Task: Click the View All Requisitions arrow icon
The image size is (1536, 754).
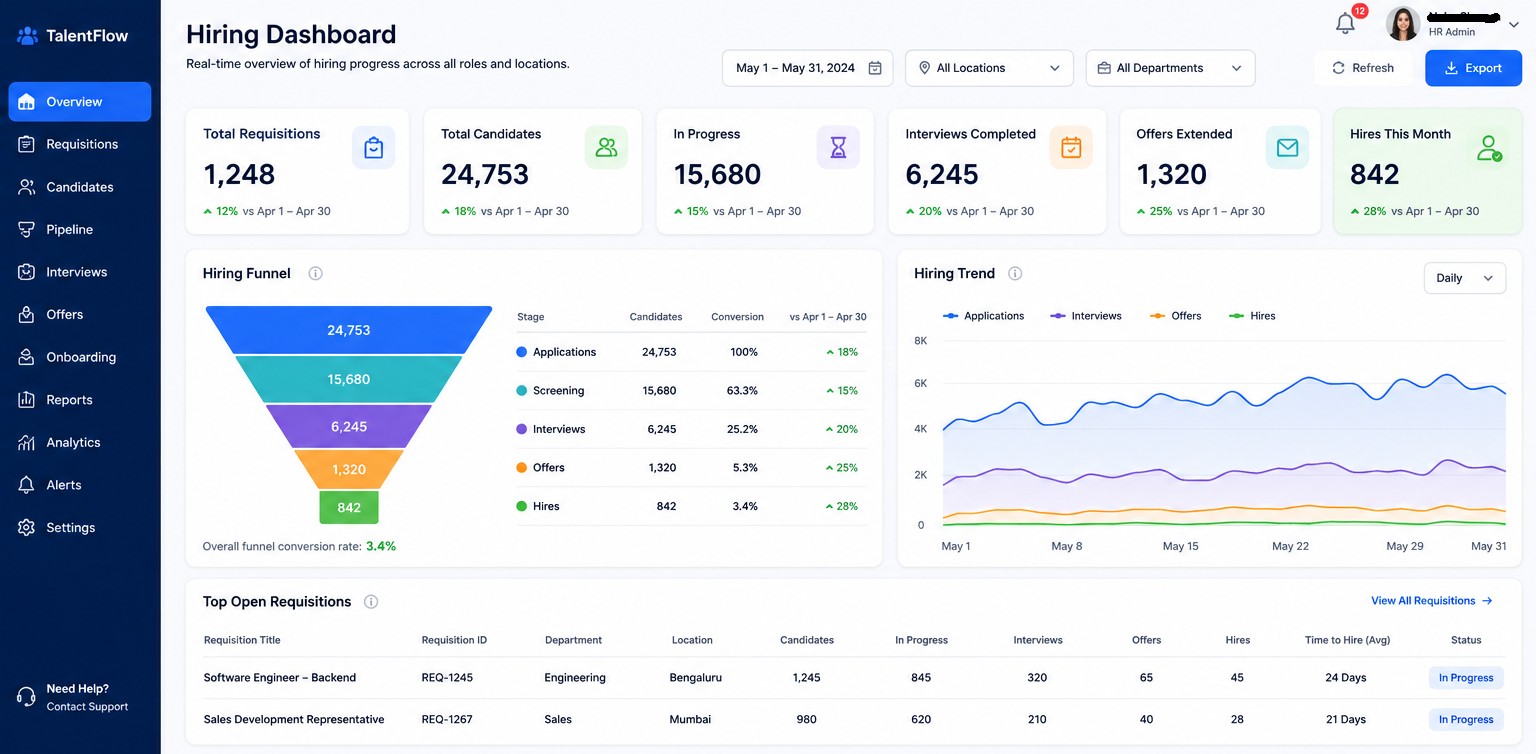Action: click(1487, 601)
